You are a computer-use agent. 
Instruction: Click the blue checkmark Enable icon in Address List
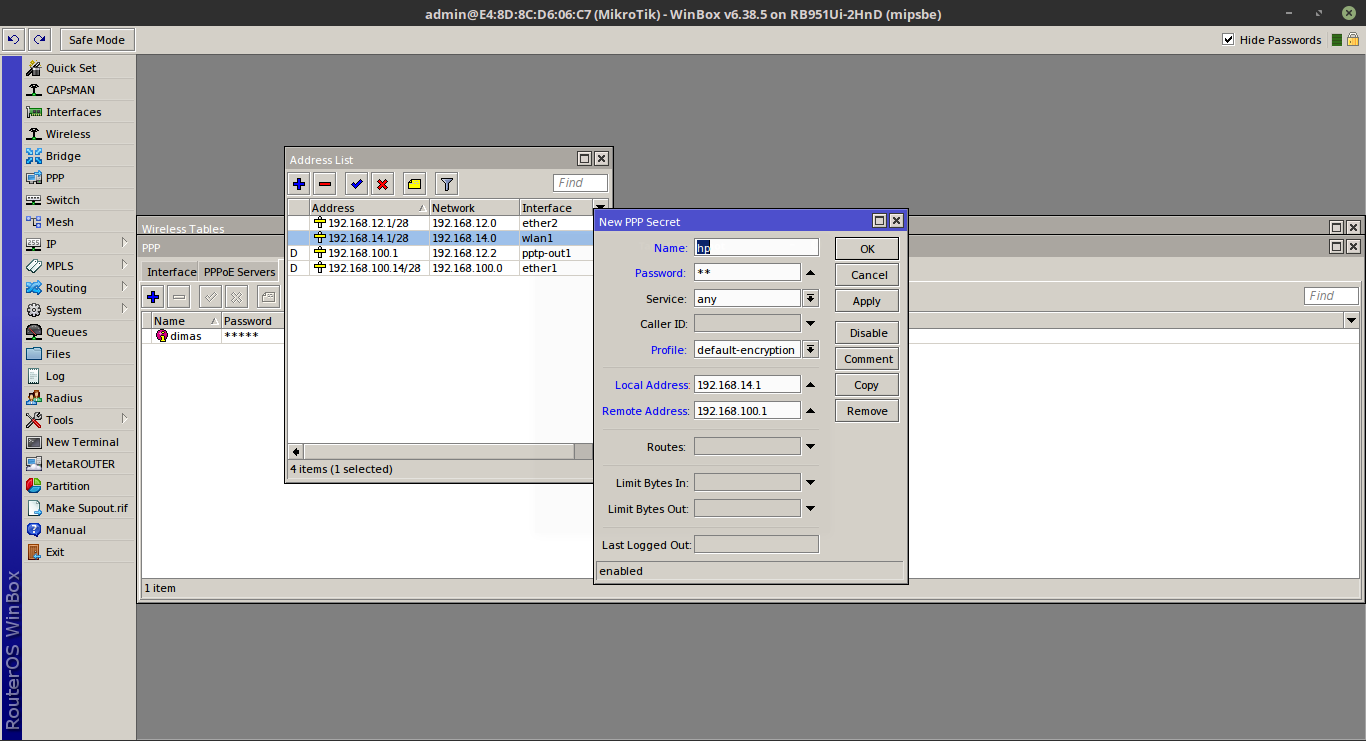coord(356,184)
